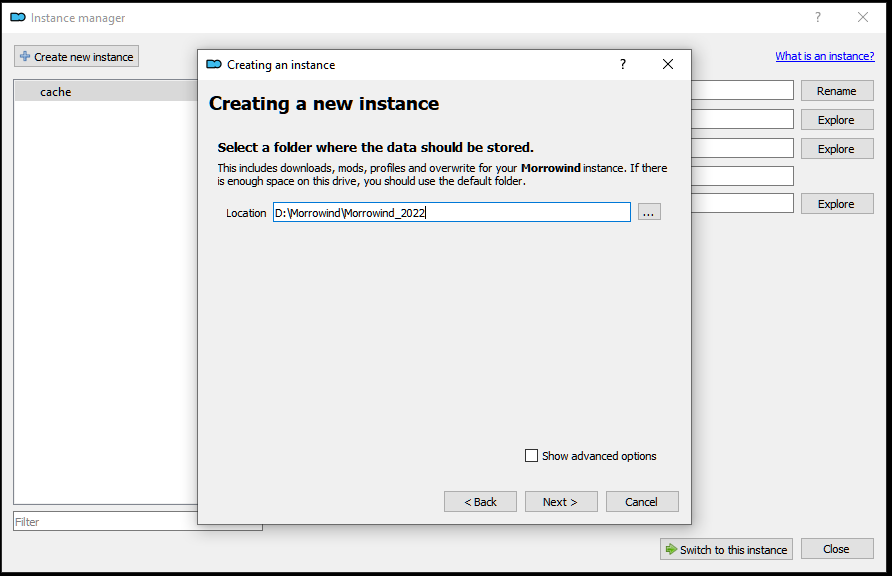The width and height of the screenshot is (892, 576).
Task: Select the cache instance in the list
Action: [56, 92]
